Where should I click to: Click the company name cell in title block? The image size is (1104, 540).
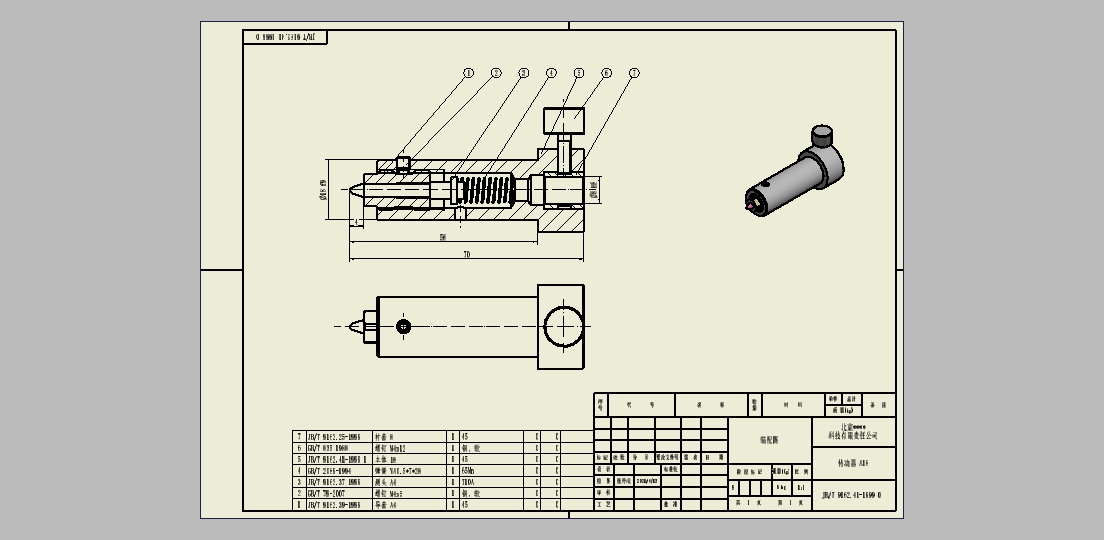(x=853, y=432)
